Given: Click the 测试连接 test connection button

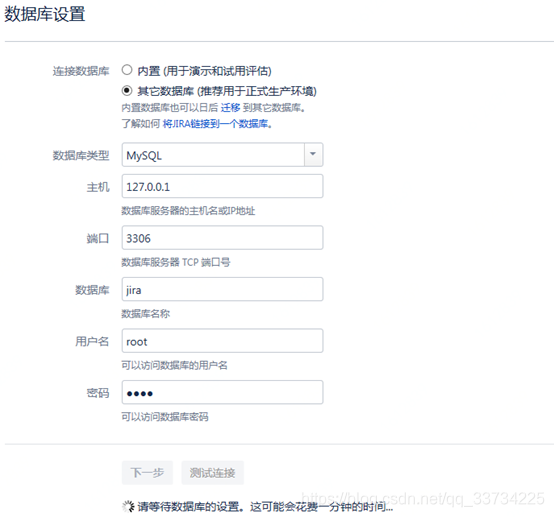Looking at the screenshot, I should tap(212, 472).
